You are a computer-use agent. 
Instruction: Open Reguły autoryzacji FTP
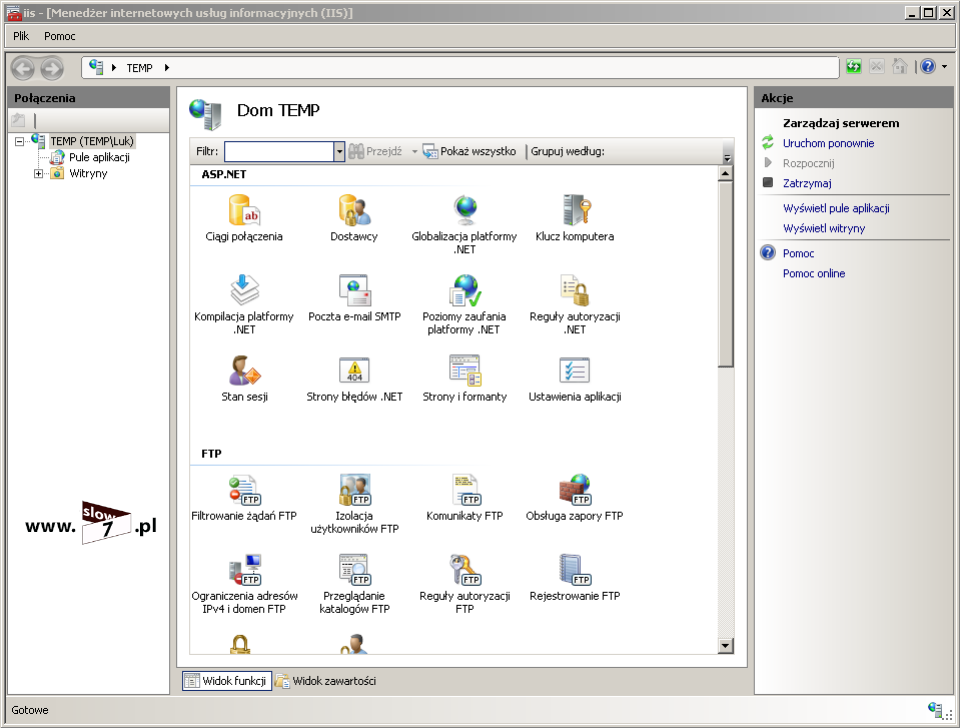pyautogui.click(x=464, y=584)
